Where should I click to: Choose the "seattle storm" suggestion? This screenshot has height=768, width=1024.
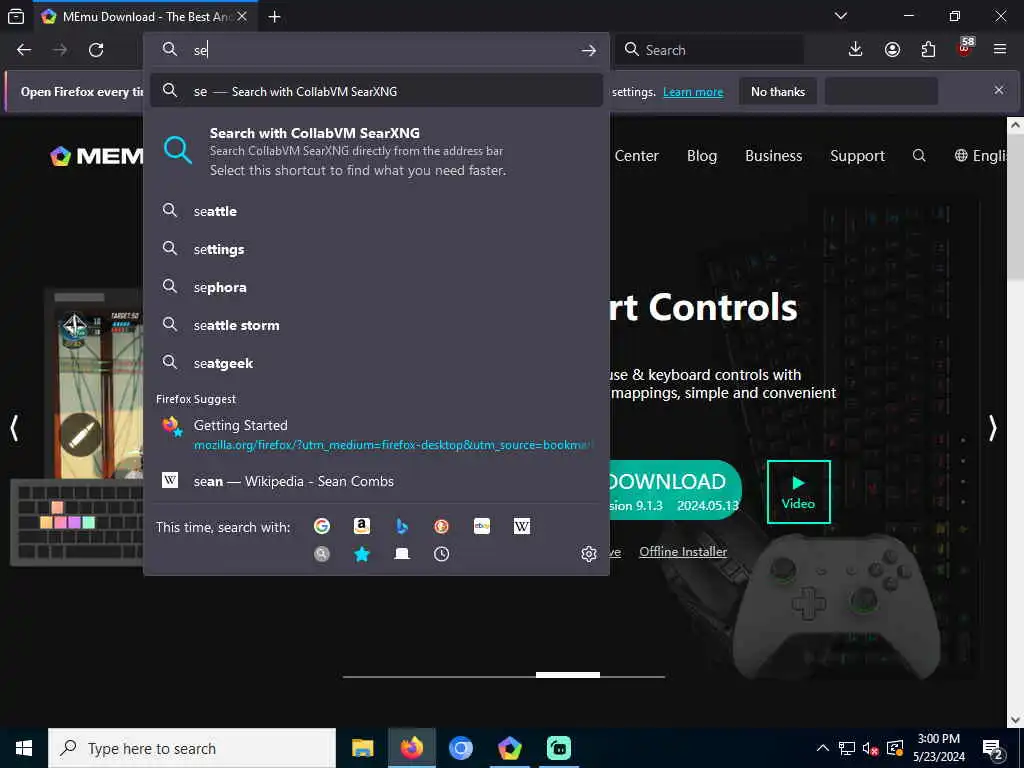point(376,325)
